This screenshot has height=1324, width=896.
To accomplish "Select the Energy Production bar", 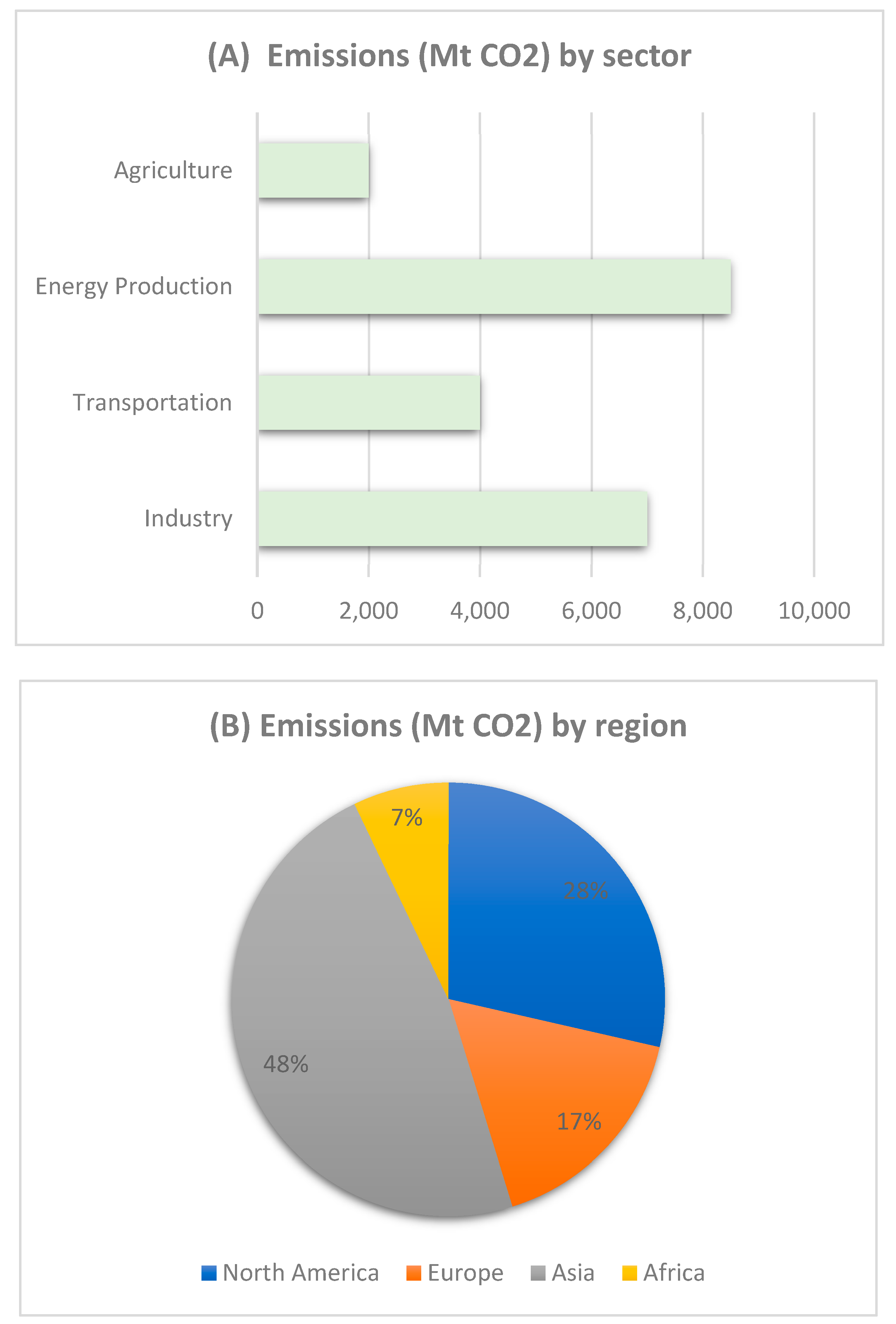I will (x=494, y=286).
